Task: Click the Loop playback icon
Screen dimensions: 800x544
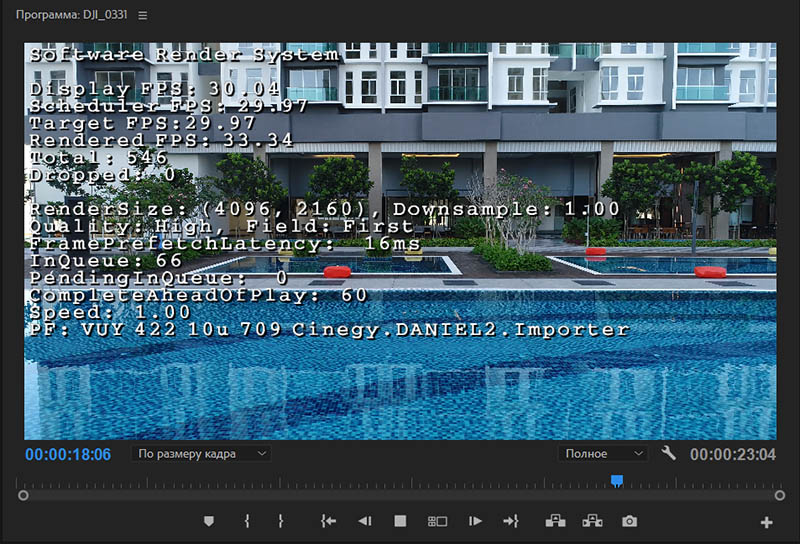Action: [x=437, y=522]
